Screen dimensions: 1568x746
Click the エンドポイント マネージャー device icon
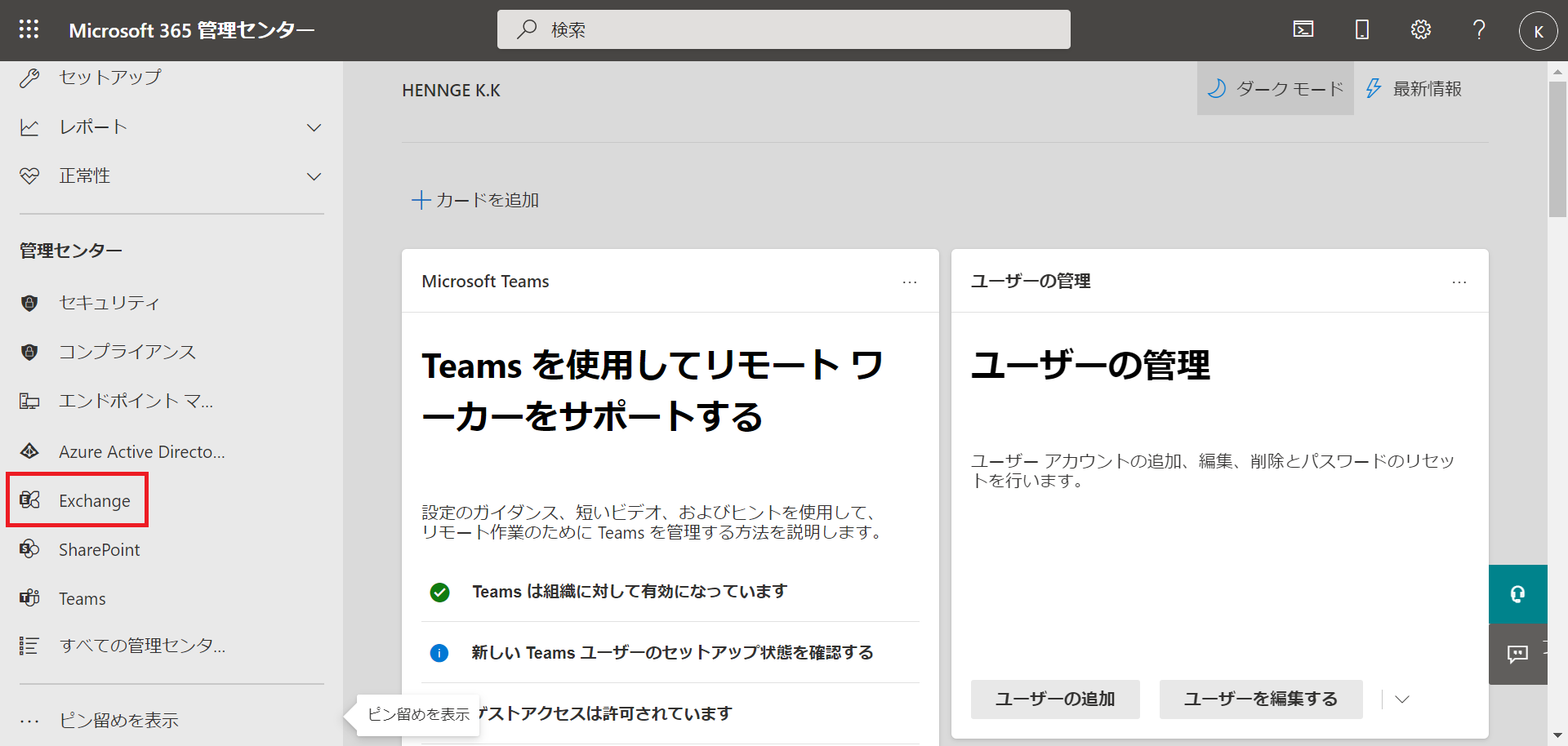tap(29, 401)
